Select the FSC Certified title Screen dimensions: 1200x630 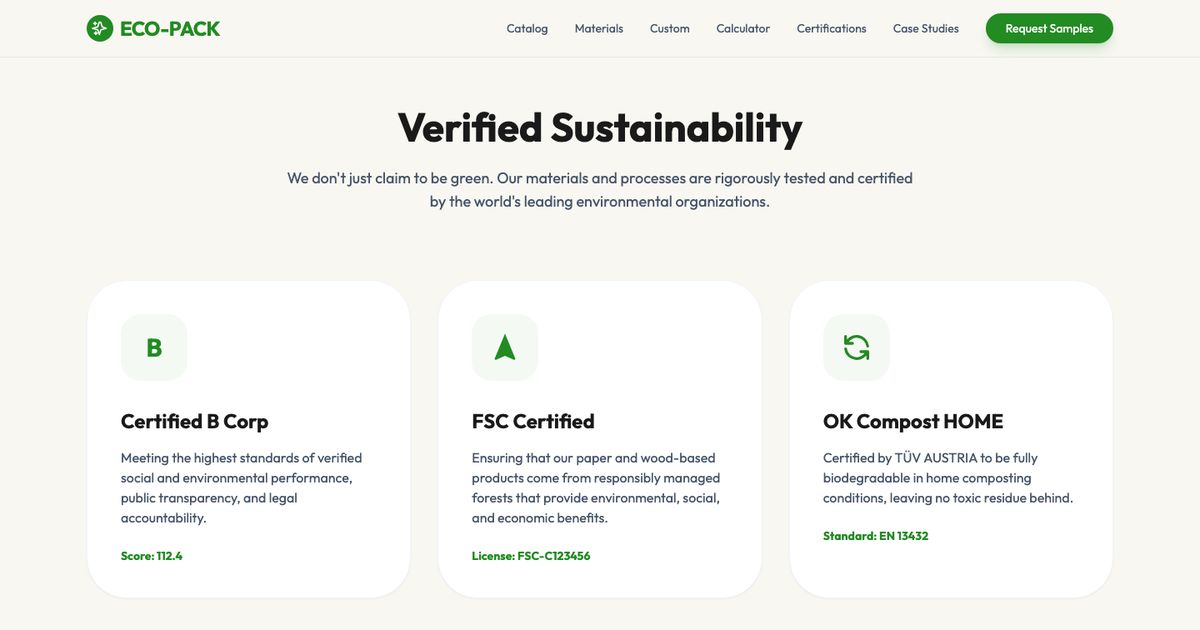click(533, 421)
